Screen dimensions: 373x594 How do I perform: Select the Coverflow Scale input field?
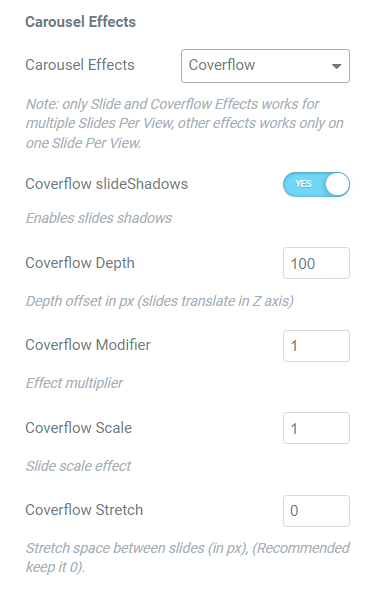[x=316, y=428]
